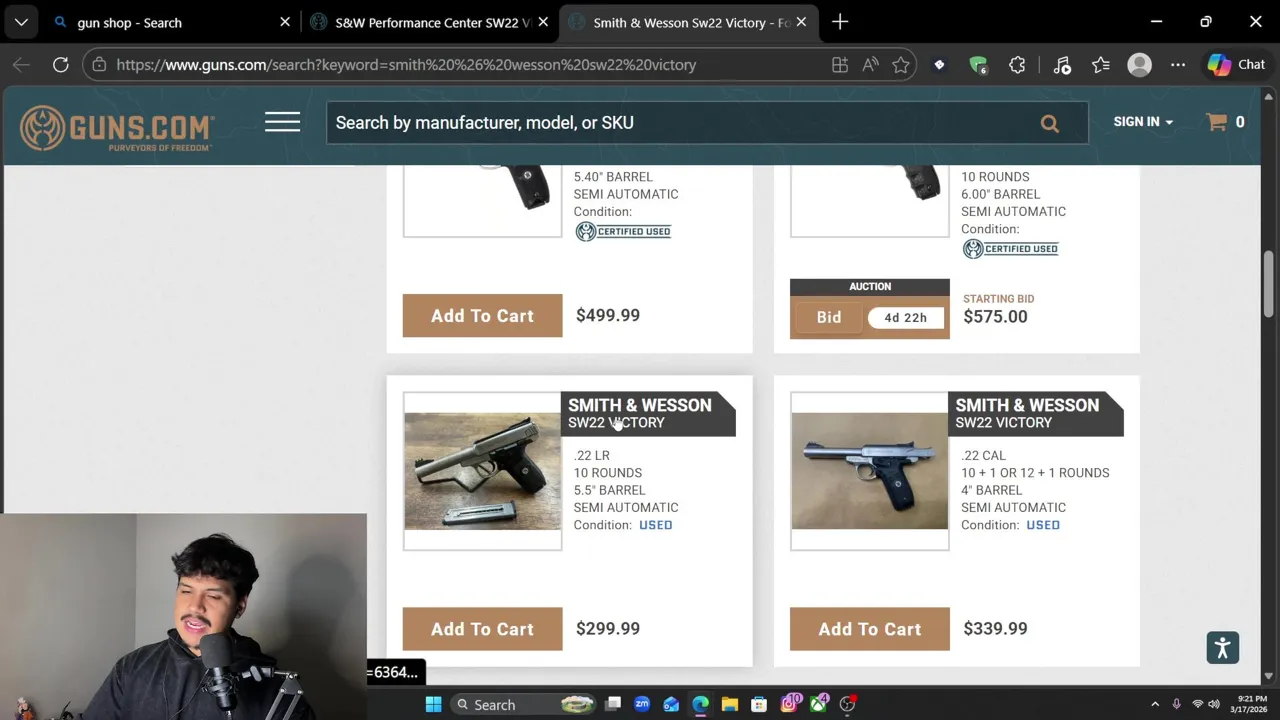Open the Windows Start menu
This screenshot has height=720, width=1280.
pyautogui.click(x=433, y=704)
